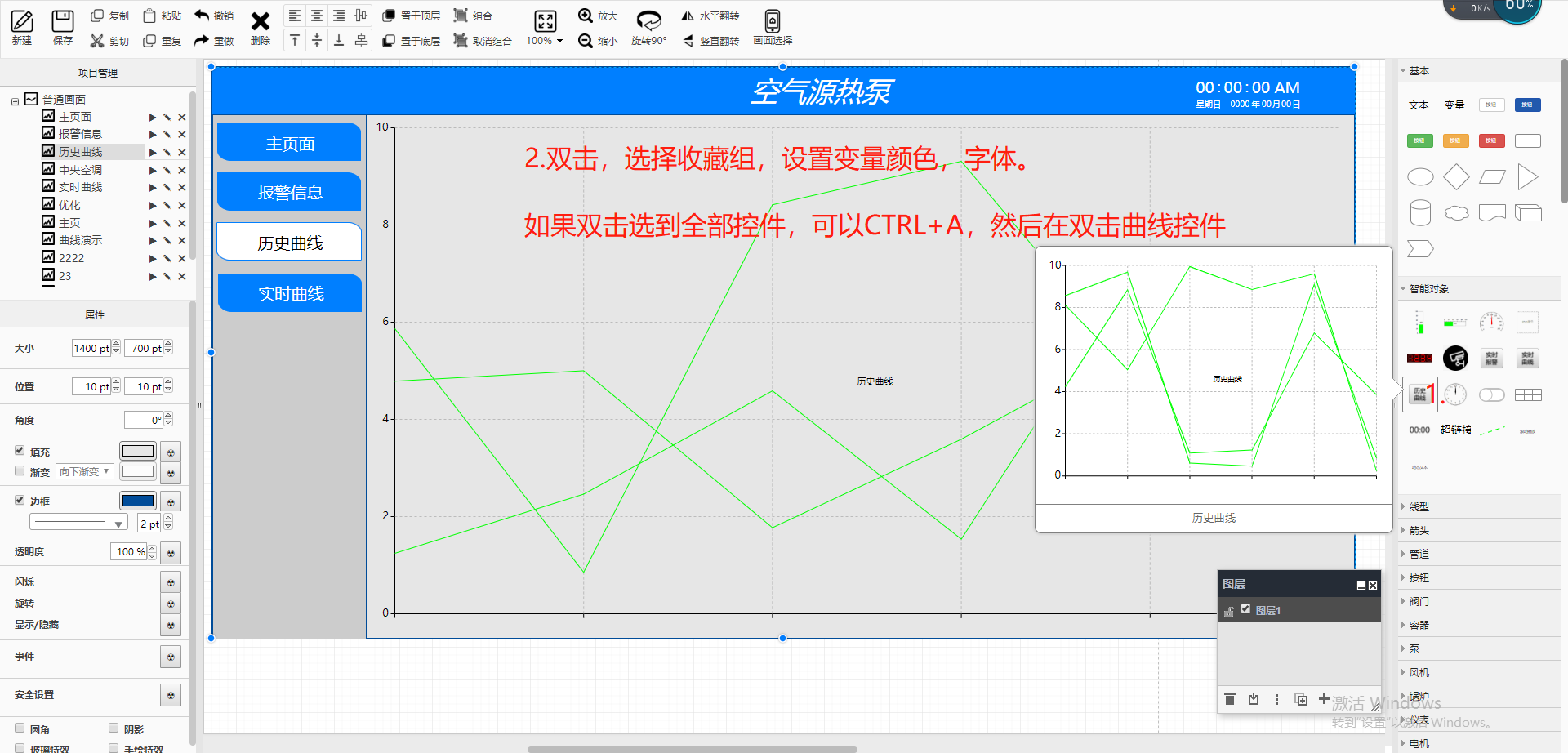Pick the gauge dial smart object
Screen dimensions: 1568x753
pos(1491,322)
